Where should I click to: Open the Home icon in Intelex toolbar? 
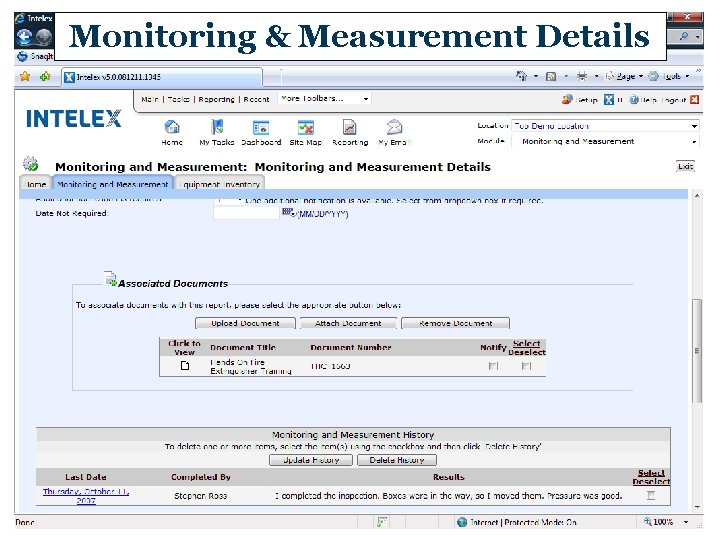point(172,127)
